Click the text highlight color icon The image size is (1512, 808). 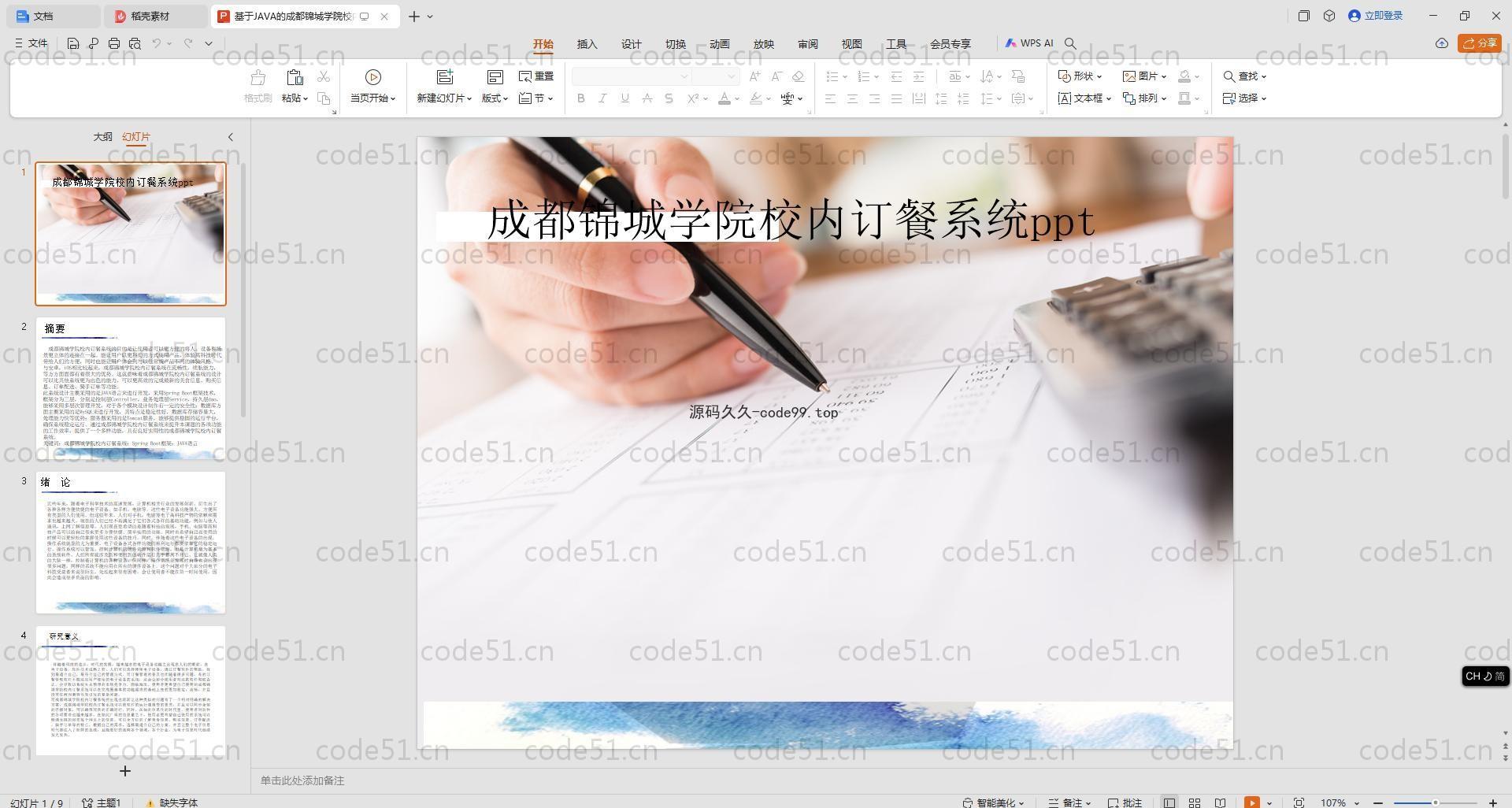[x=756, y=98]
